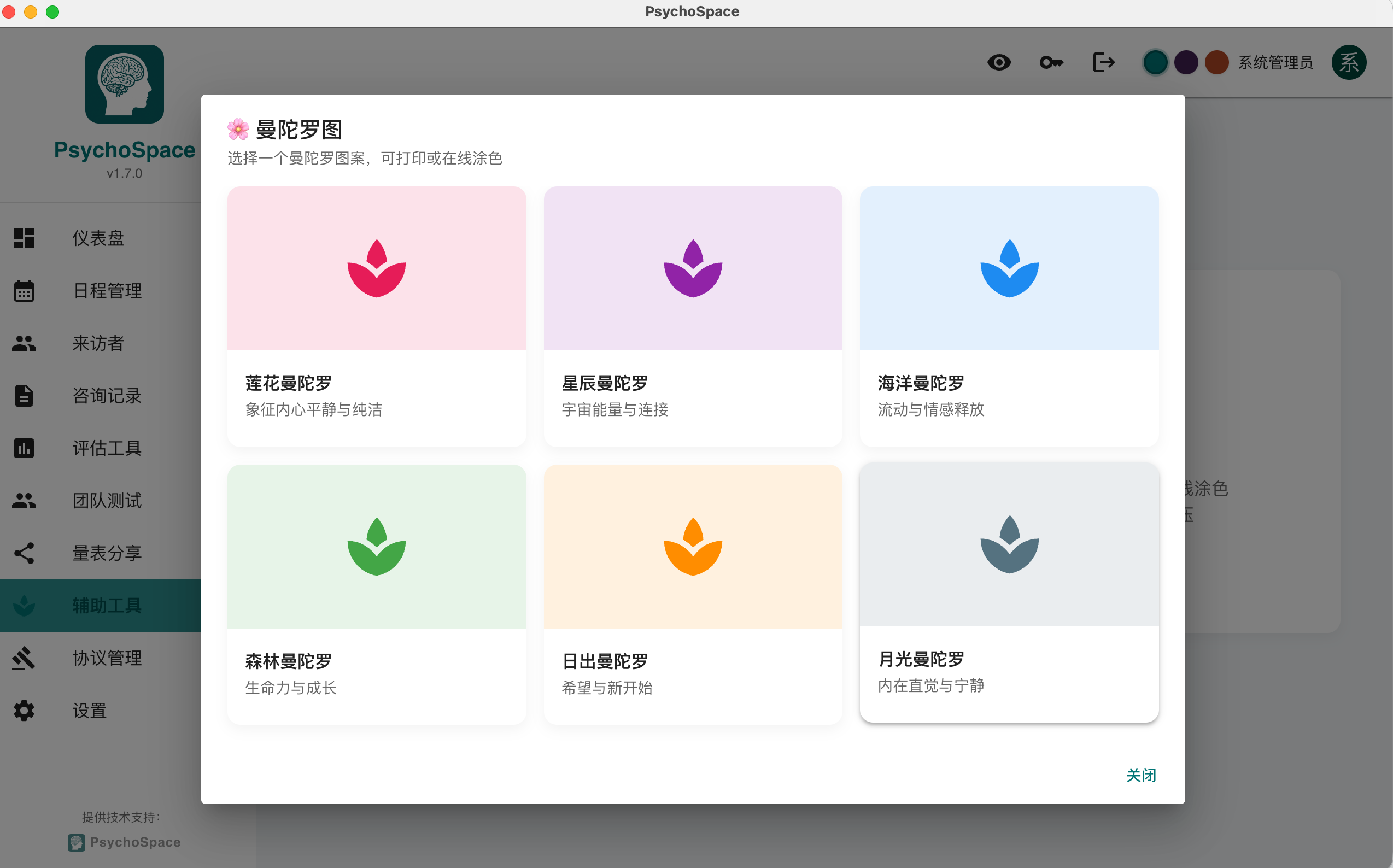Viewport: 1393px width, 868px height.
Task: Toggle the eye icon in the top bar
Action: (x=1000, y=62)
